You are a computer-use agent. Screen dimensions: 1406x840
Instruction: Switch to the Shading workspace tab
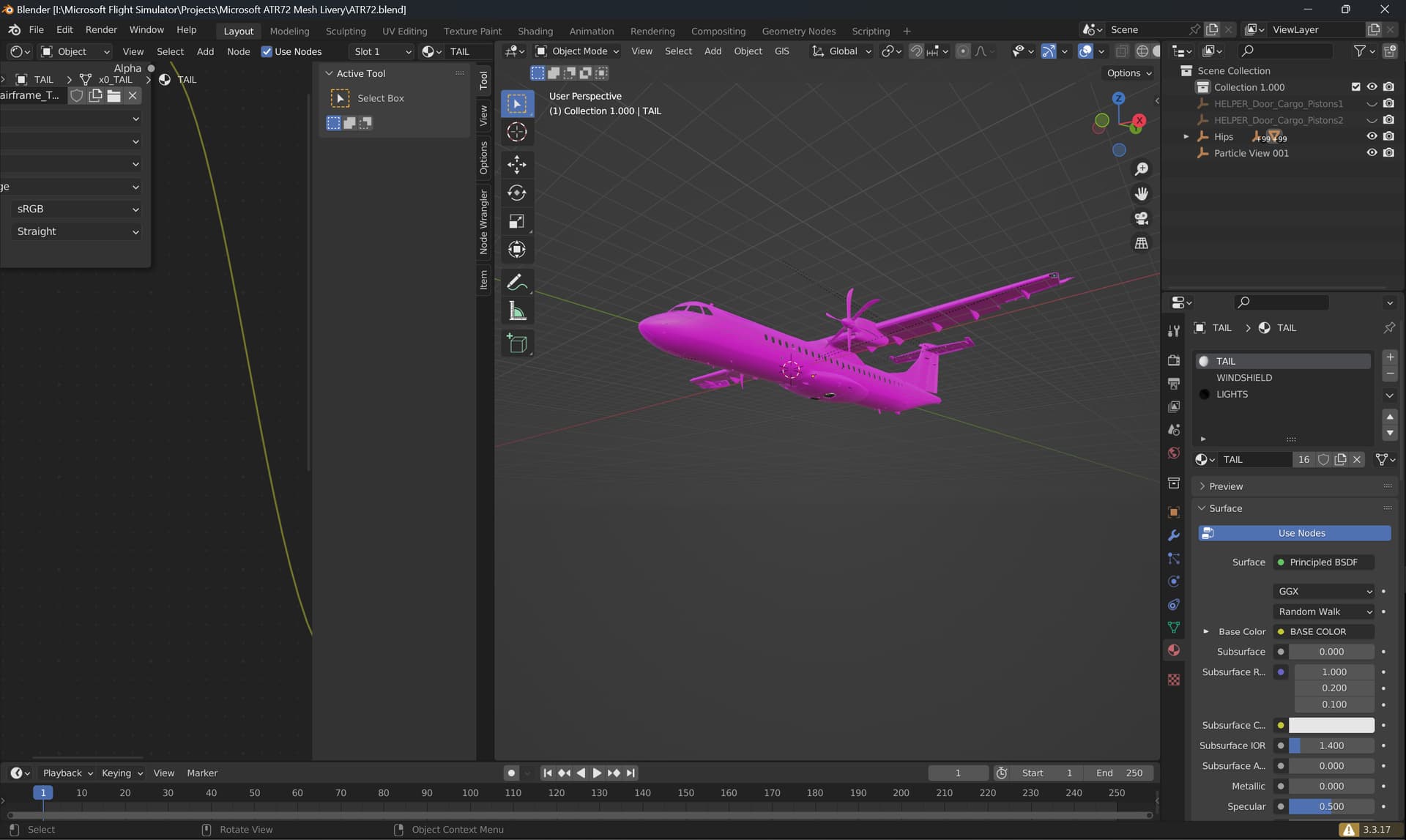point(535,31)
